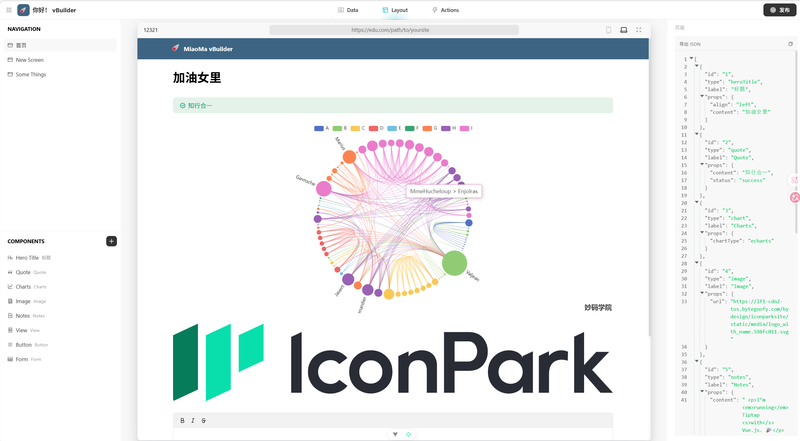Select the Quote component
The height and width of the screenshot is (441, 800).
[27, 272]
